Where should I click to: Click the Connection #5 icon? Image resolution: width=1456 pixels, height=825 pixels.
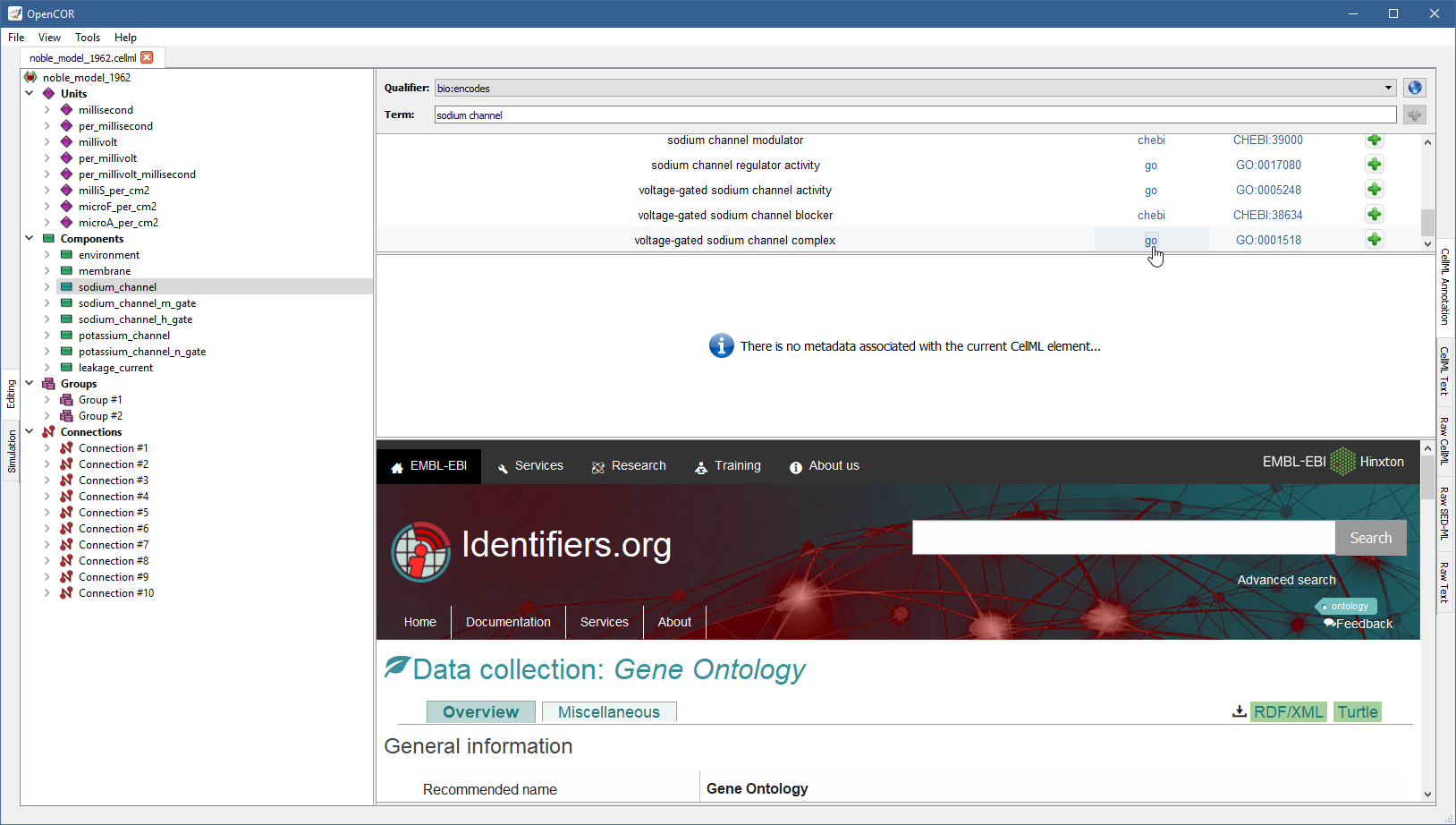pos(66,513)
